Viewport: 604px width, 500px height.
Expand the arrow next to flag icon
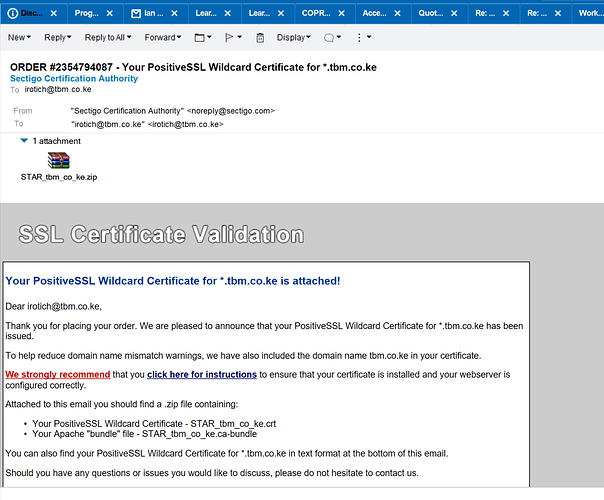pos(240,37)
